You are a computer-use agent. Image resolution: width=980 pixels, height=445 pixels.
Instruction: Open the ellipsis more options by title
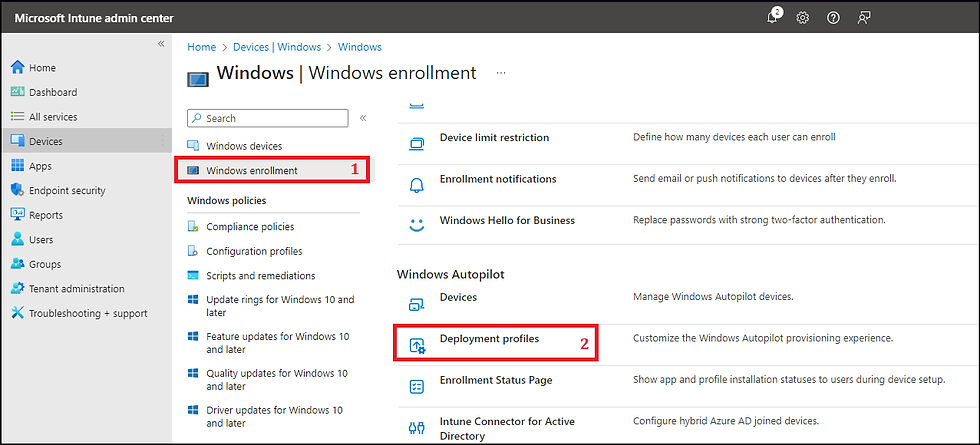[x=501, y=73]
